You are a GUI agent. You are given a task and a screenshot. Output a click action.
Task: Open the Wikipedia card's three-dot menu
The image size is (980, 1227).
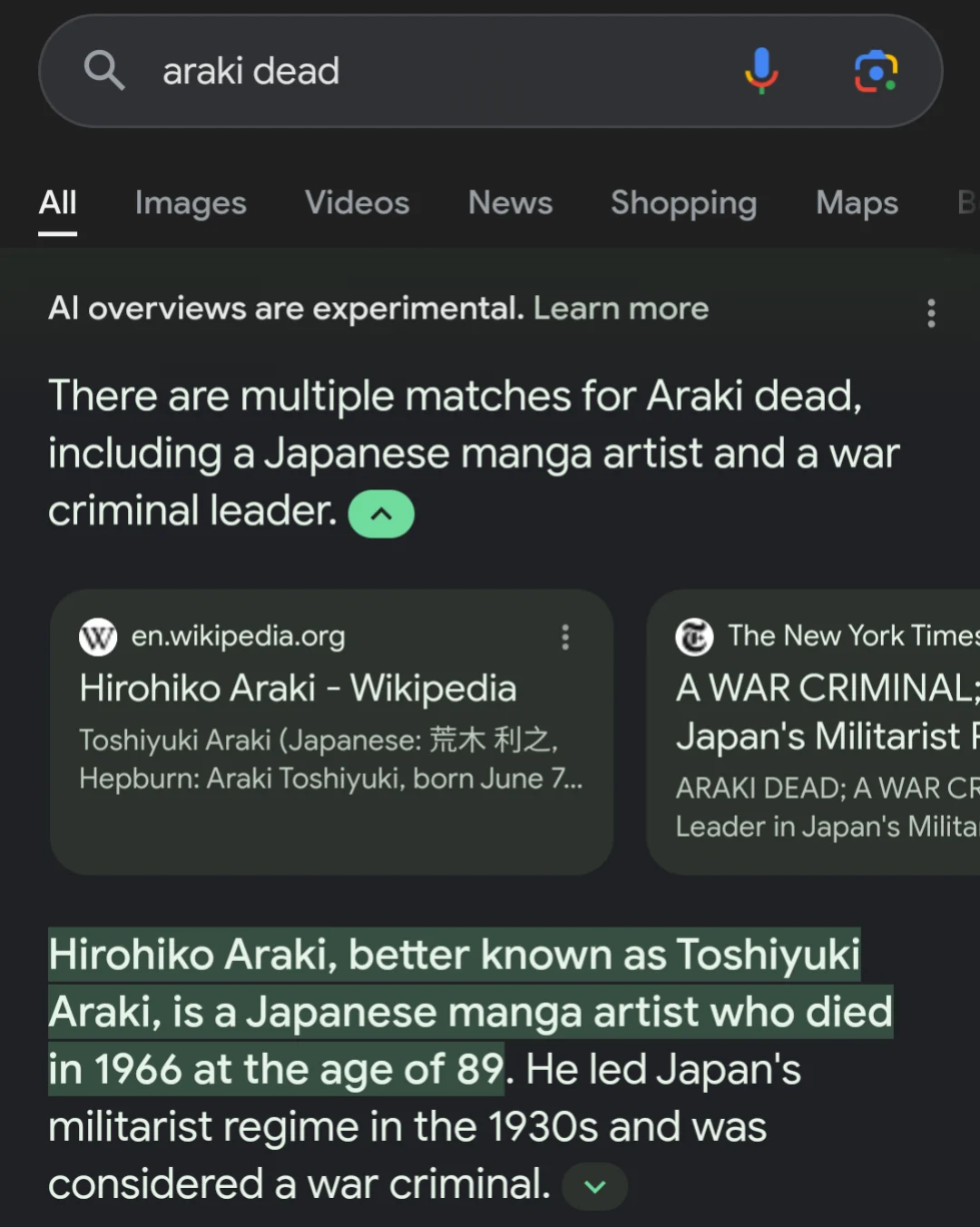(564, 638)
